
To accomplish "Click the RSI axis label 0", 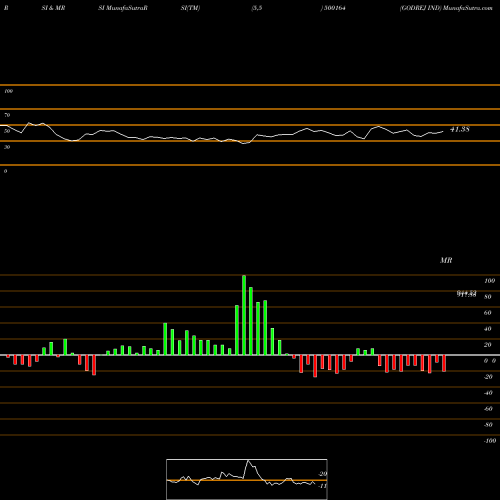I will 5,171.
